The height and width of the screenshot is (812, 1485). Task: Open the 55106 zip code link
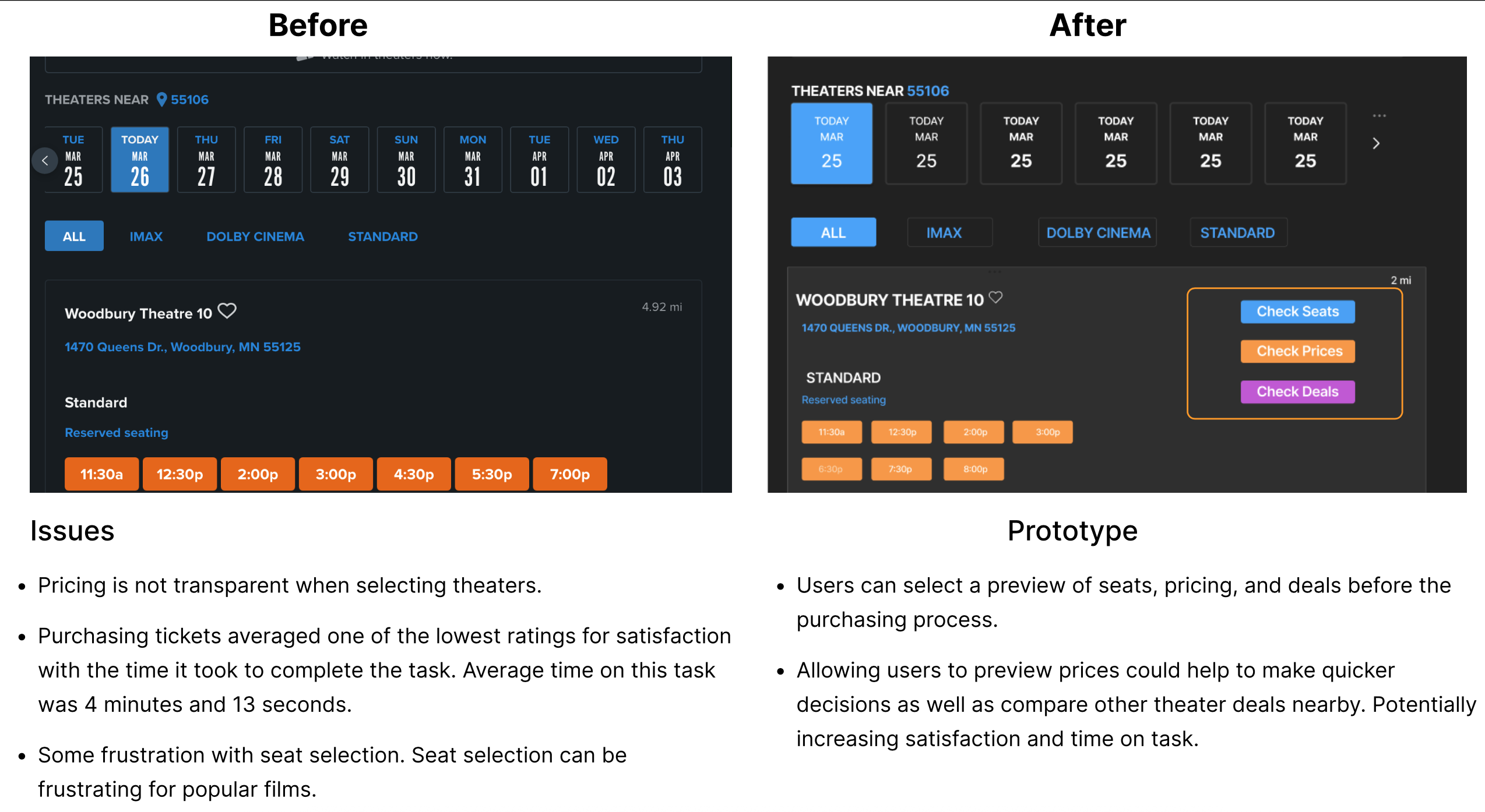click(189, 99)
